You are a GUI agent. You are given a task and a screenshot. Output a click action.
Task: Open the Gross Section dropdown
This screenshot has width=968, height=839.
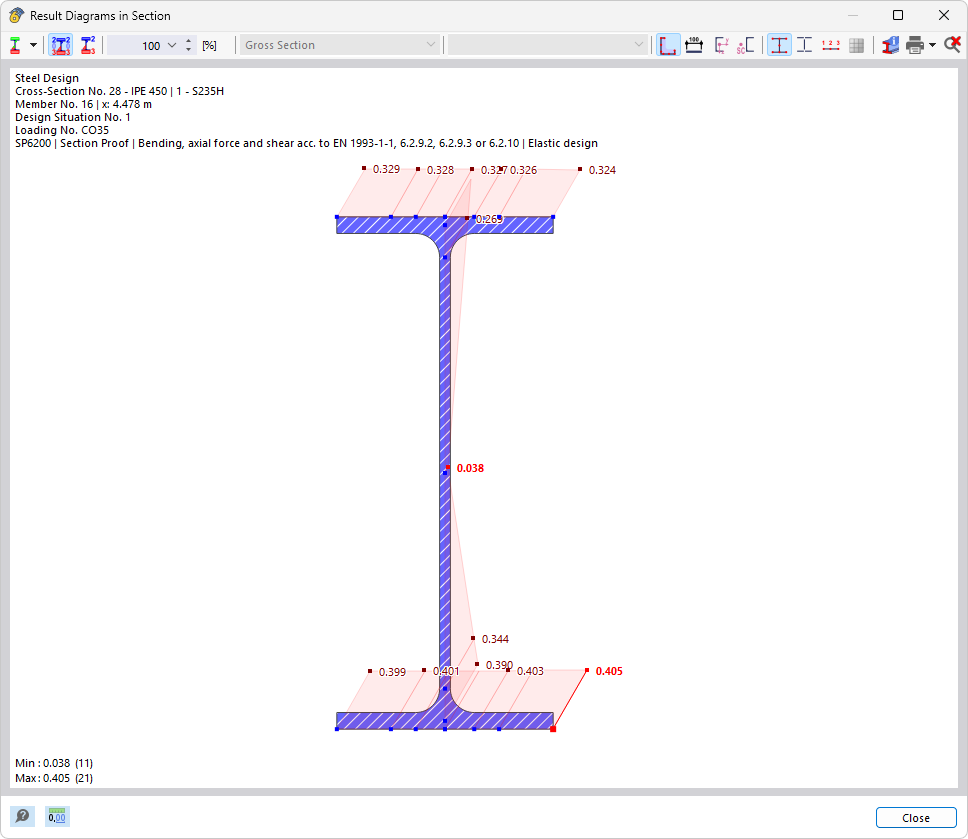pos(340,44)
